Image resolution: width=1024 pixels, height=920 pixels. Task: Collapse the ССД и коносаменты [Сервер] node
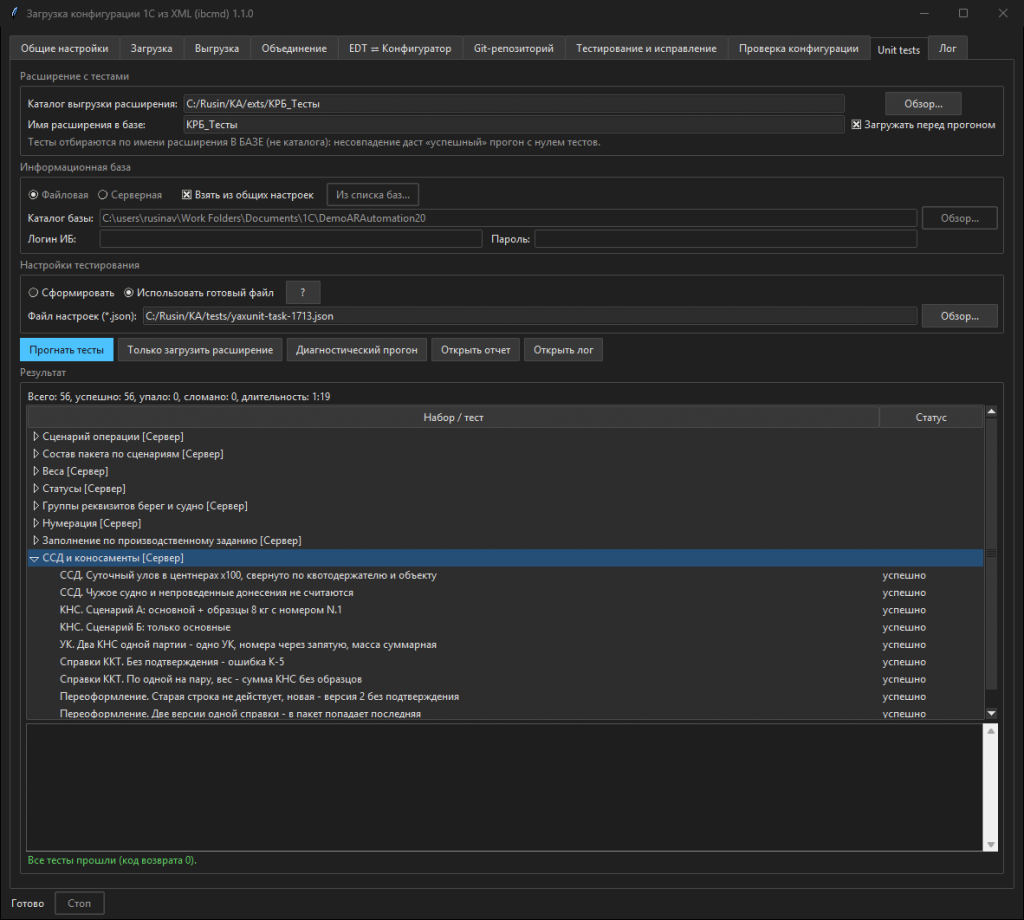[x=35, y=558]
